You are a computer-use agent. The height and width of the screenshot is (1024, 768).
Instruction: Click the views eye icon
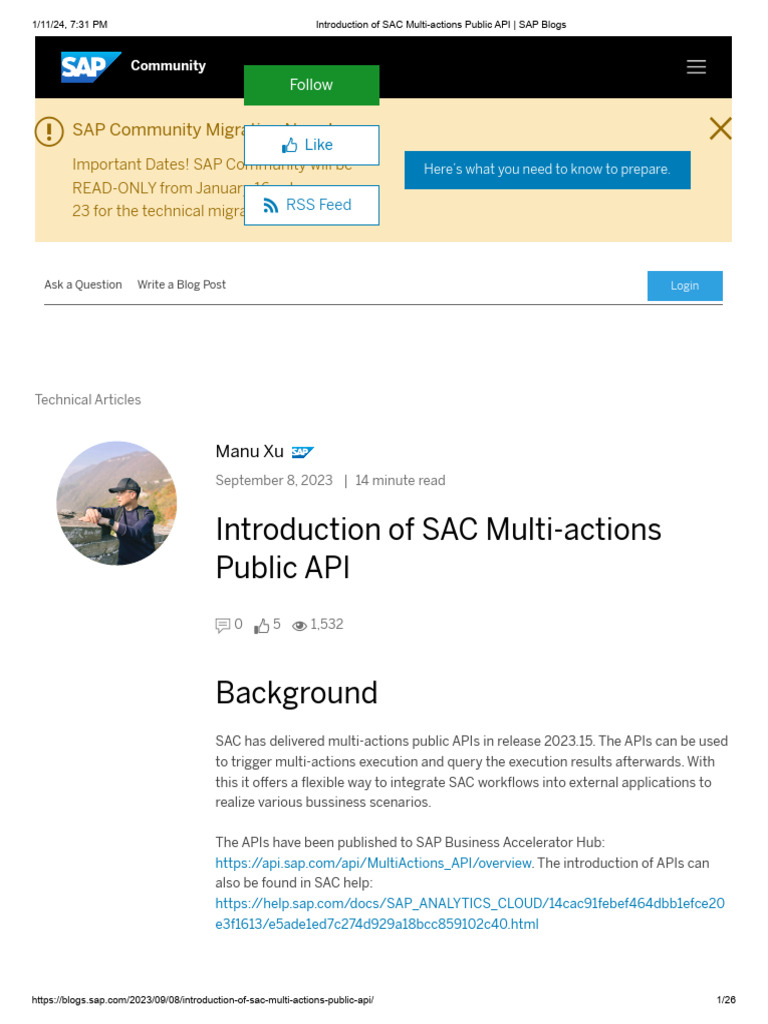pos(299,626)
